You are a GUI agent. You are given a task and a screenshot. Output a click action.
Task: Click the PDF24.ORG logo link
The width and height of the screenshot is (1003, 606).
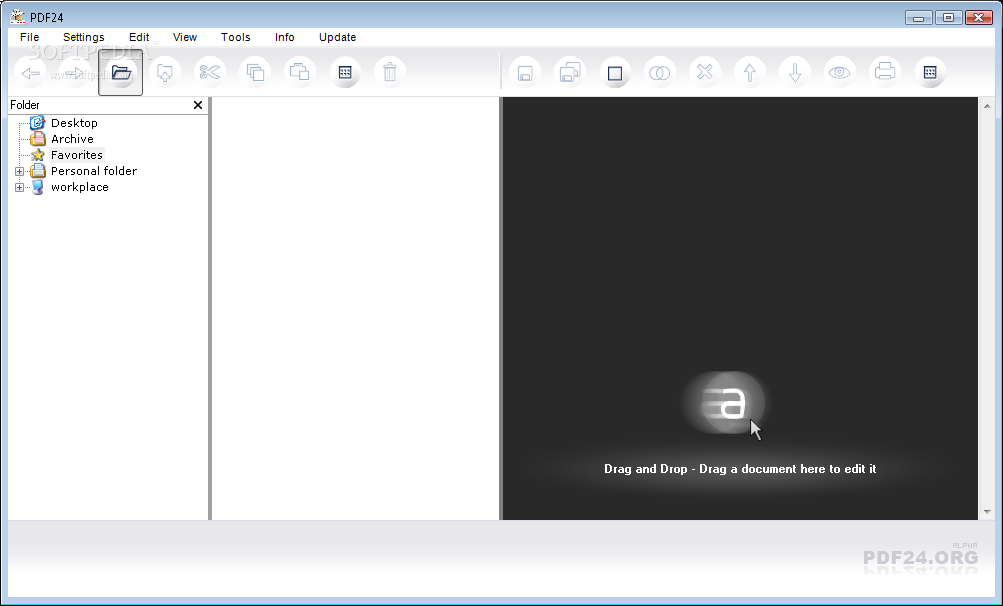[x=920, y=557]
